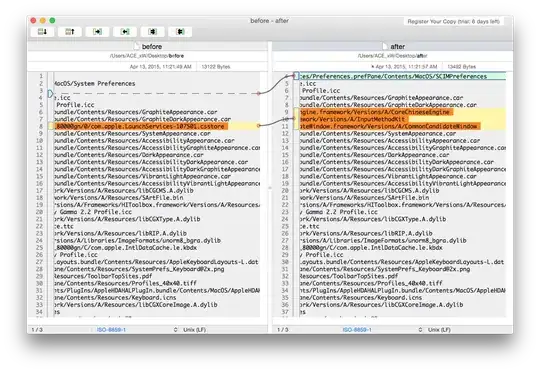The image size is (540, 372).
Task: Click left pane GraphiteAppearance.car line 6
Action: tap(136, 112)
